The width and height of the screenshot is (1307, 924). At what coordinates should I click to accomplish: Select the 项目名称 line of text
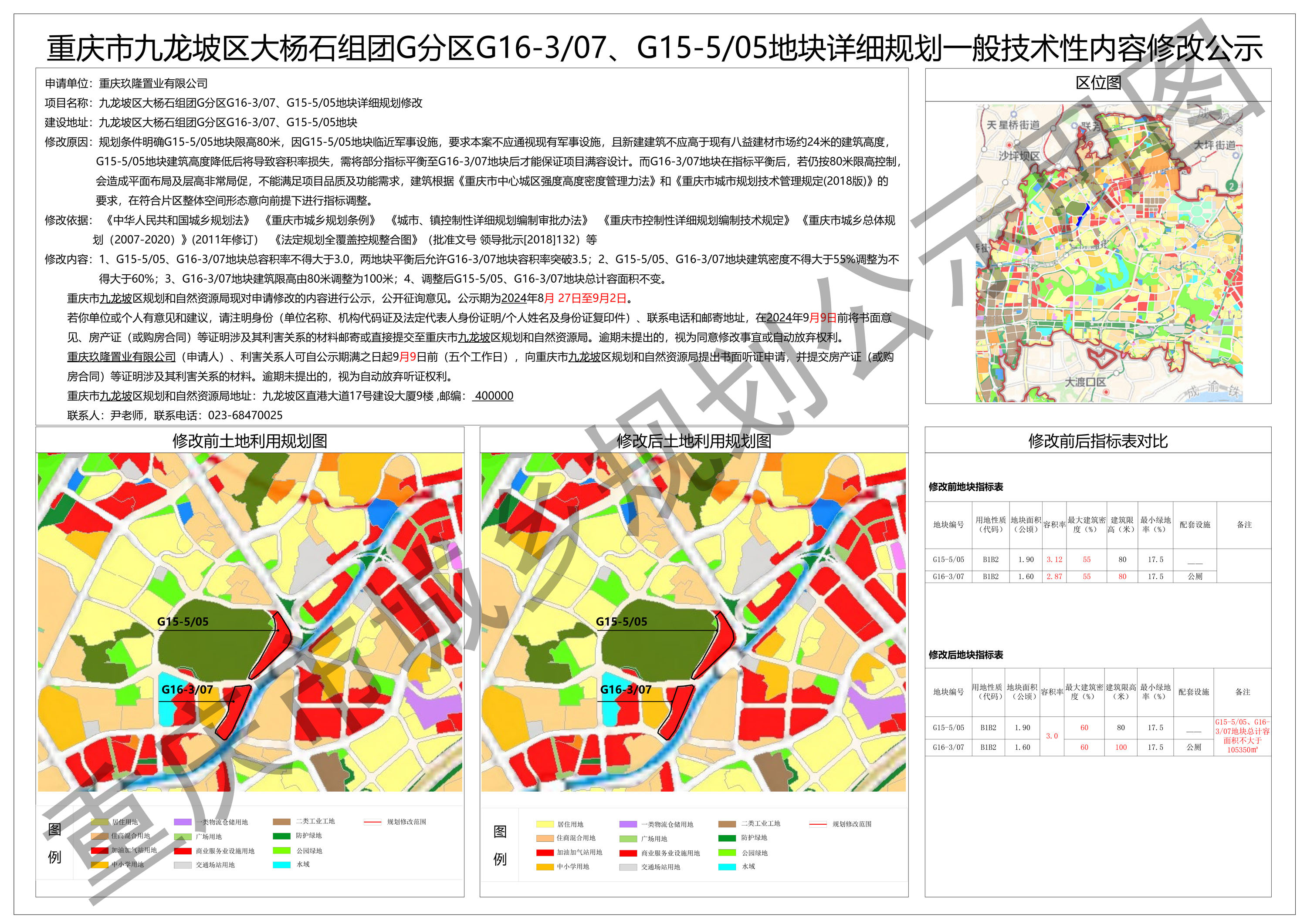point(234,103)
